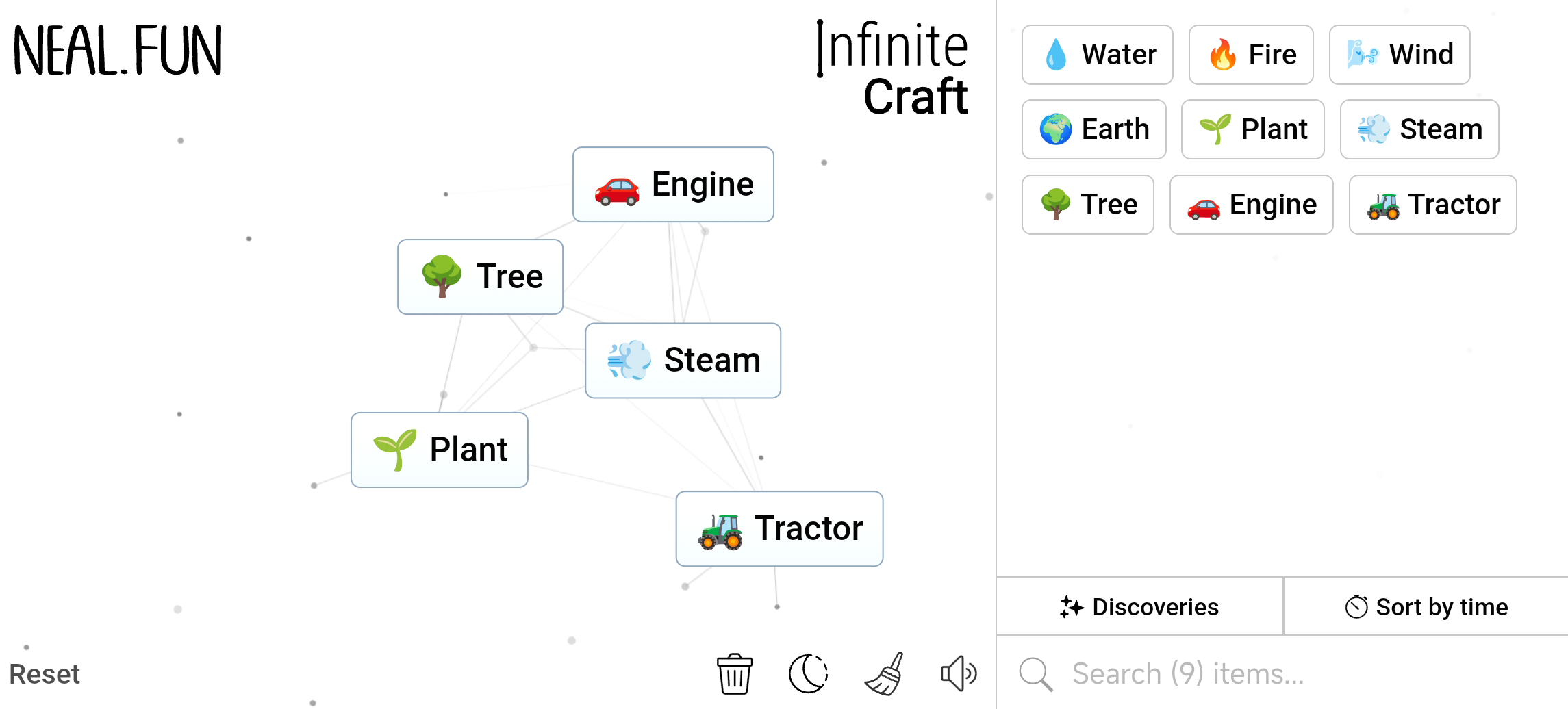This screenshot has height=709, width=1568.
Task: Toggle the Discoveries filter
Action: [x=1140, y=607]
